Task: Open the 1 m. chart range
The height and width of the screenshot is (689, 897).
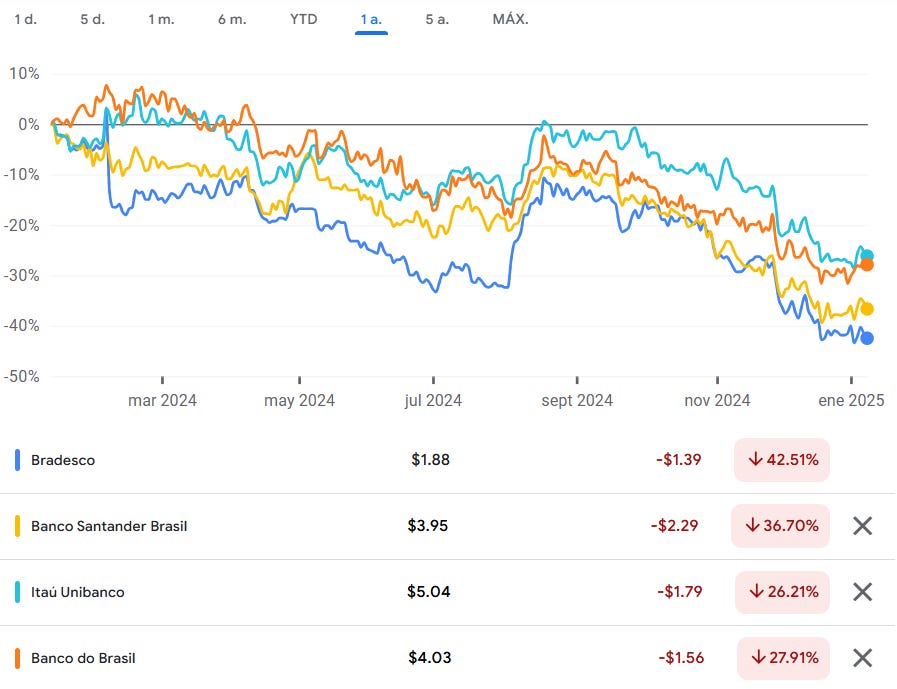Action: [161, 19]
